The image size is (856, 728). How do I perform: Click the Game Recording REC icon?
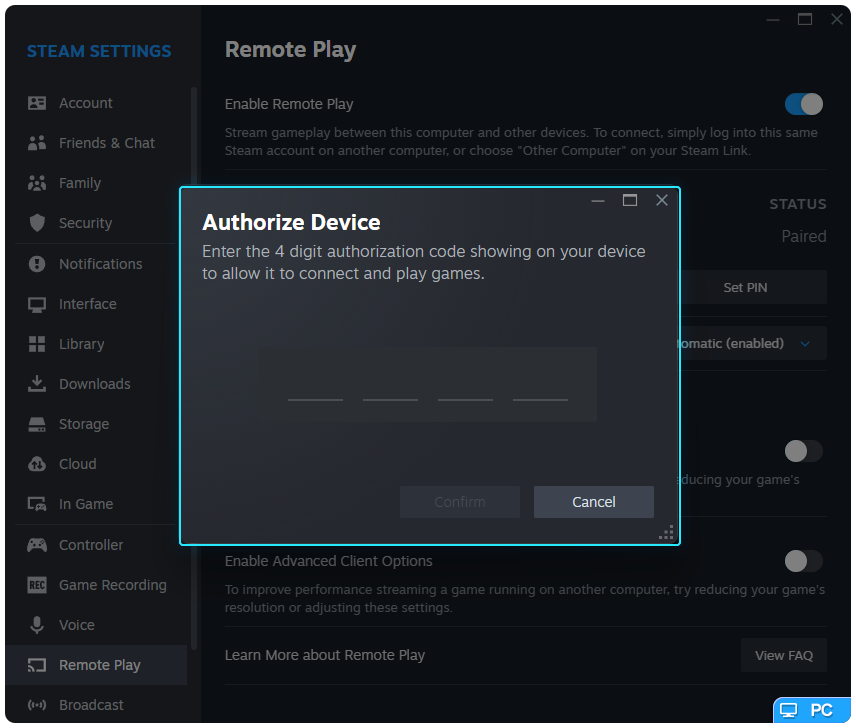tap(37, 585)
